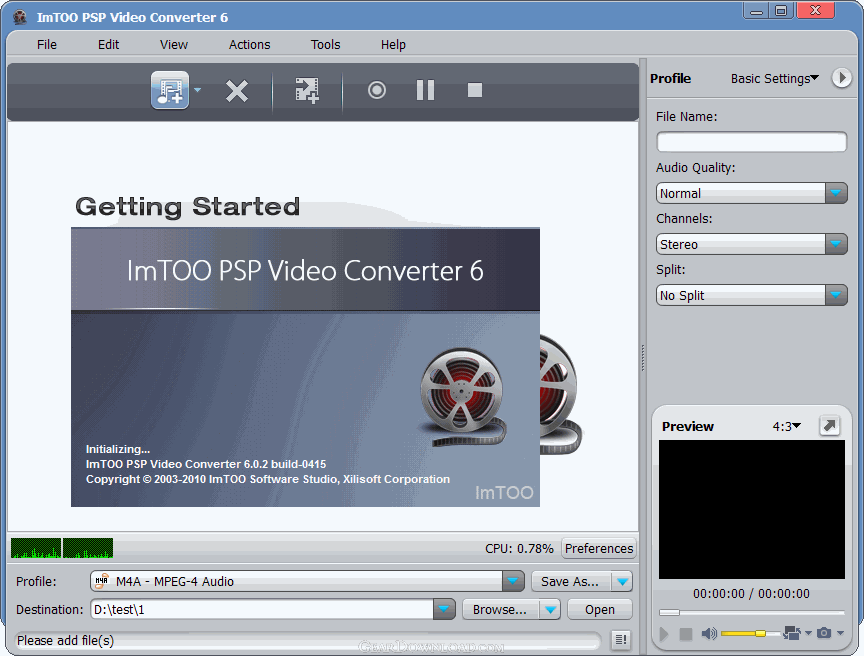Viewport: 864px width, 656px height.
Task: Click the preview video area
Action: pos(752,509)
